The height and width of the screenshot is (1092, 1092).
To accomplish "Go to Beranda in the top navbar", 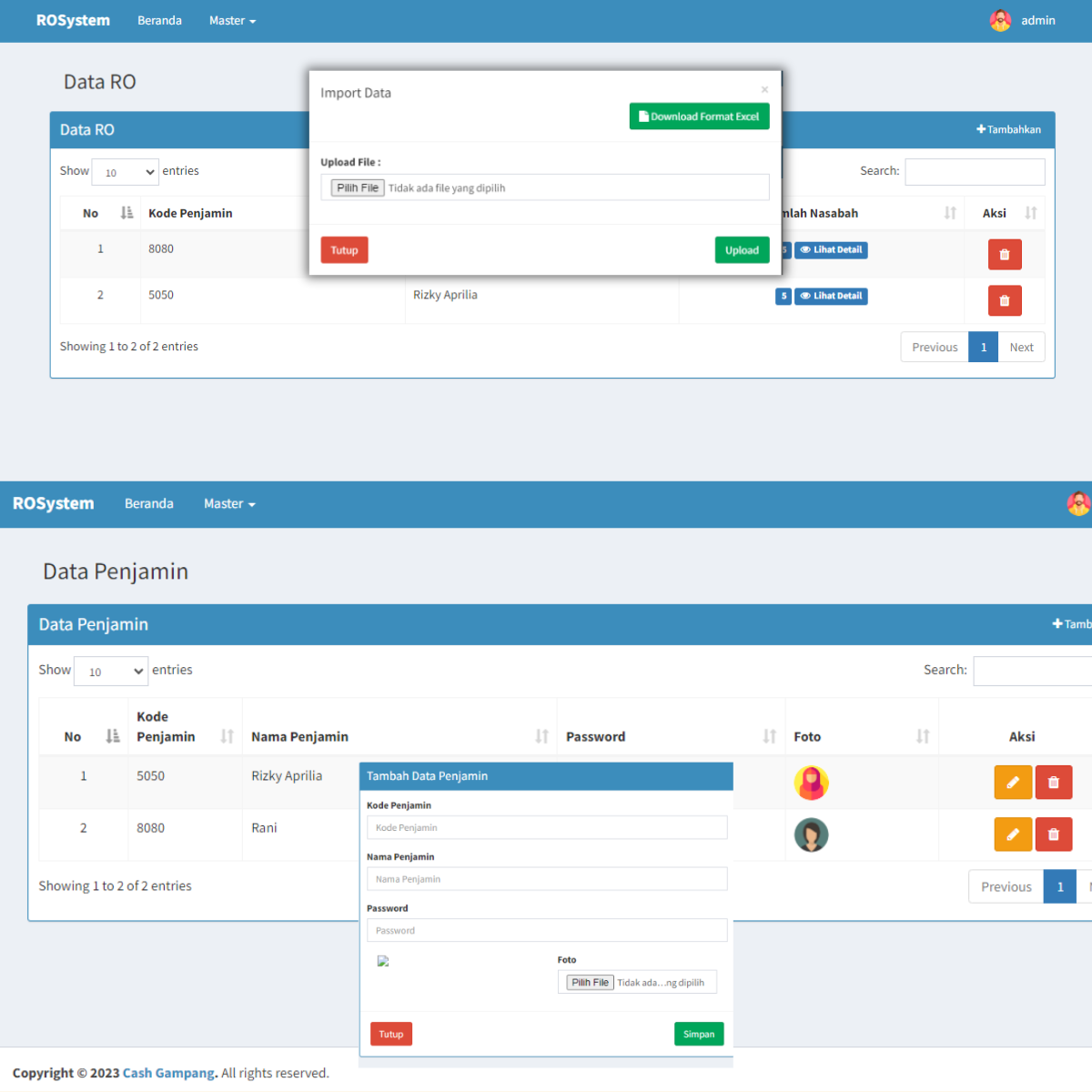I will coord(159,21).
